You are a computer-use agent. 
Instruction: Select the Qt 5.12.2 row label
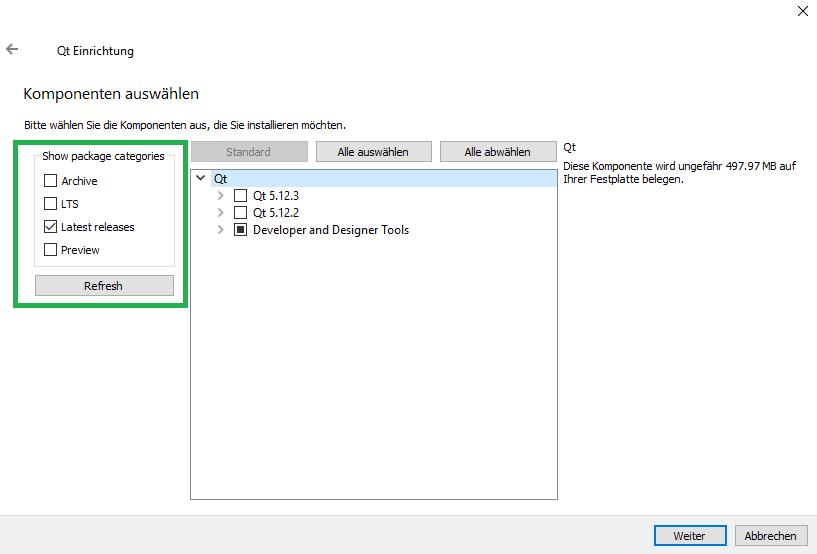pos(276,213)
